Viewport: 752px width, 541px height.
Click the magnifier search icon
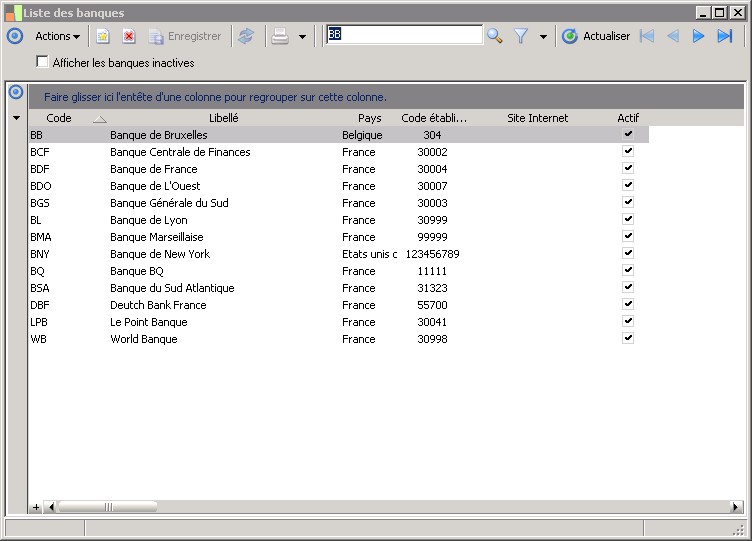point(494,36)
